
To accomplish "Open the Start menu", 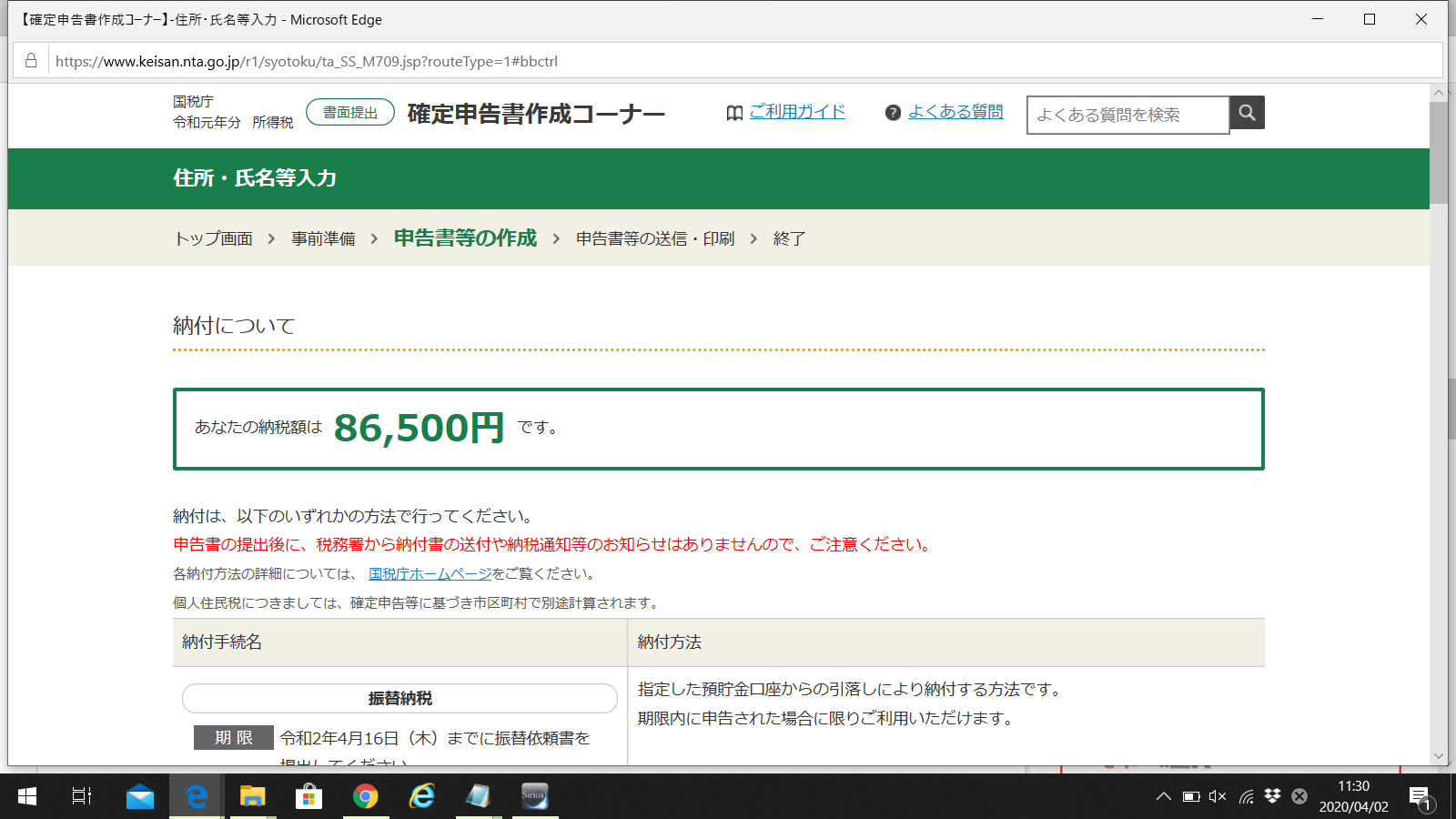I will coord(26,797).
